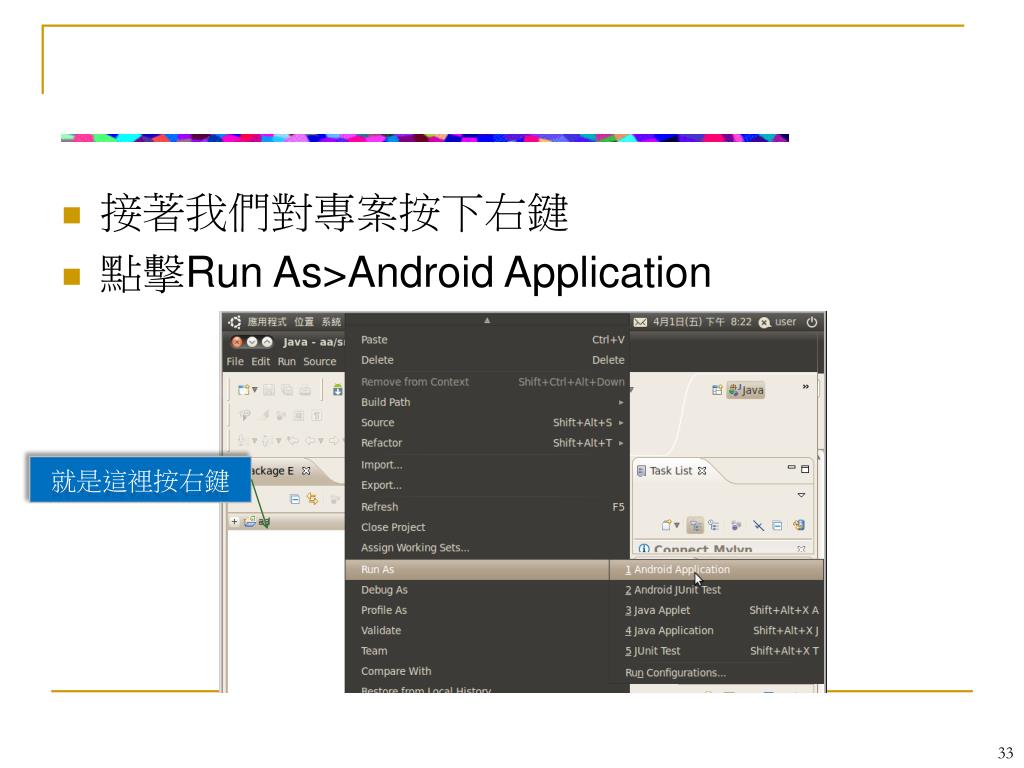1024x768 pixels.
Task: Open the user account menu
Action: 778,322
